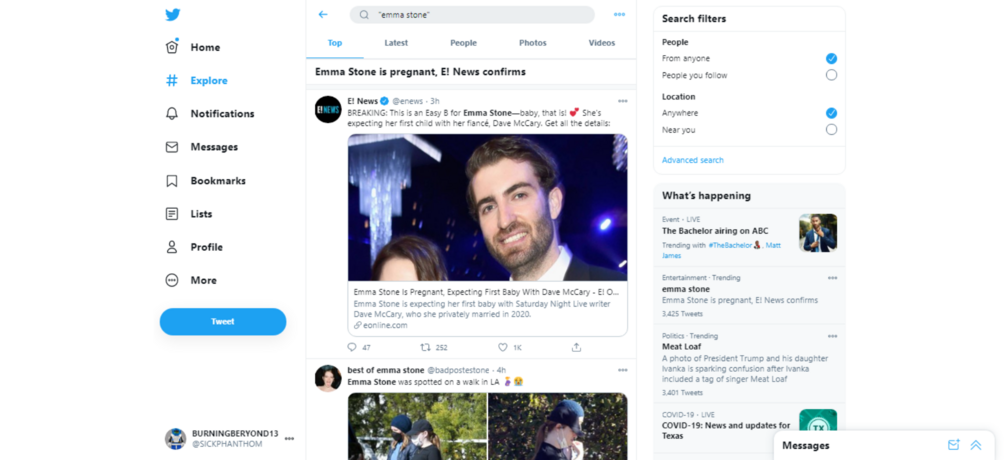The height and width of the screenshot is (460, 1005).
Task: Click best of emma stone avatar
Action: [328, 379]
